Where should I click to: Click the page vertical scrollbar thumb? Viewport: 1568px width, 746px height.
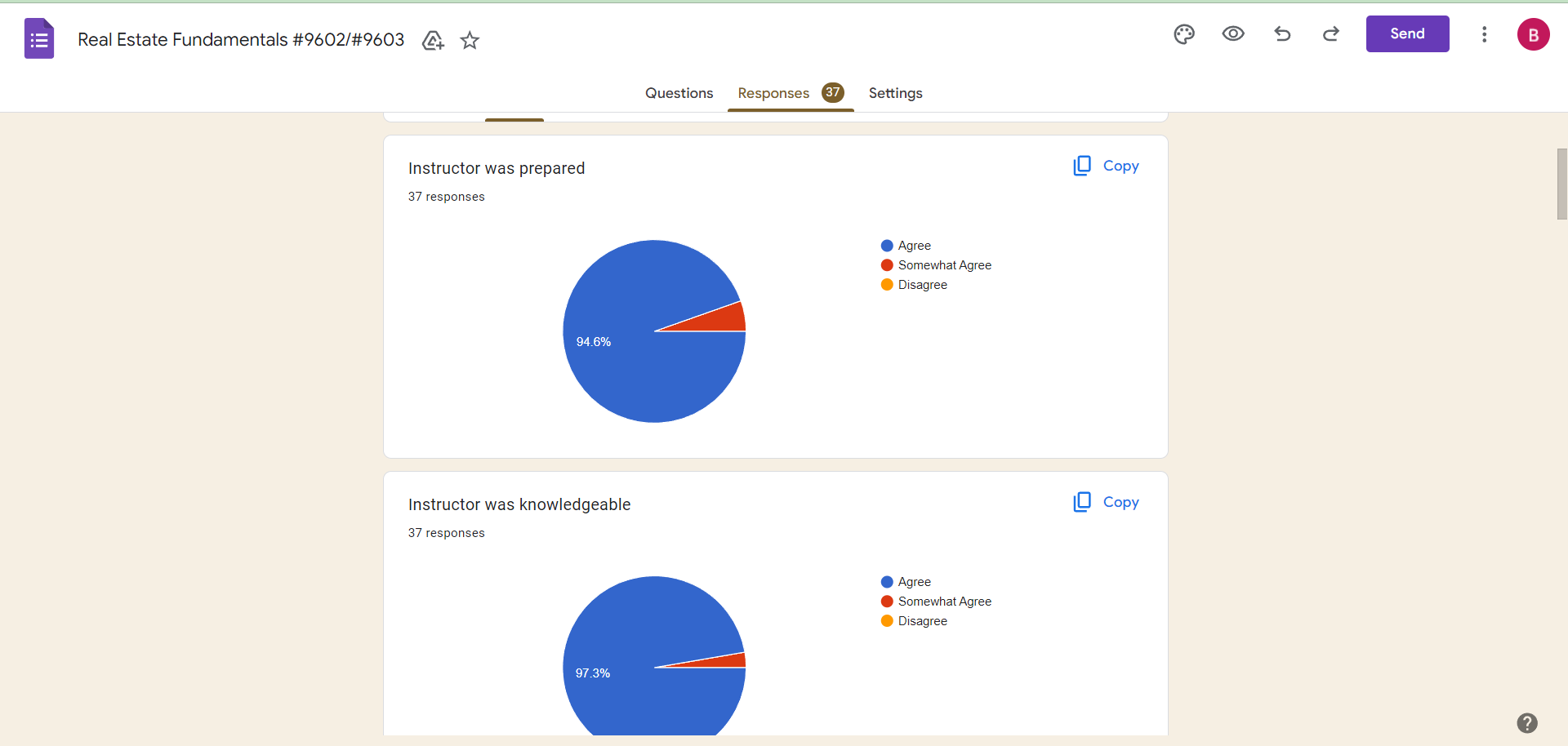pos(1561,184)
